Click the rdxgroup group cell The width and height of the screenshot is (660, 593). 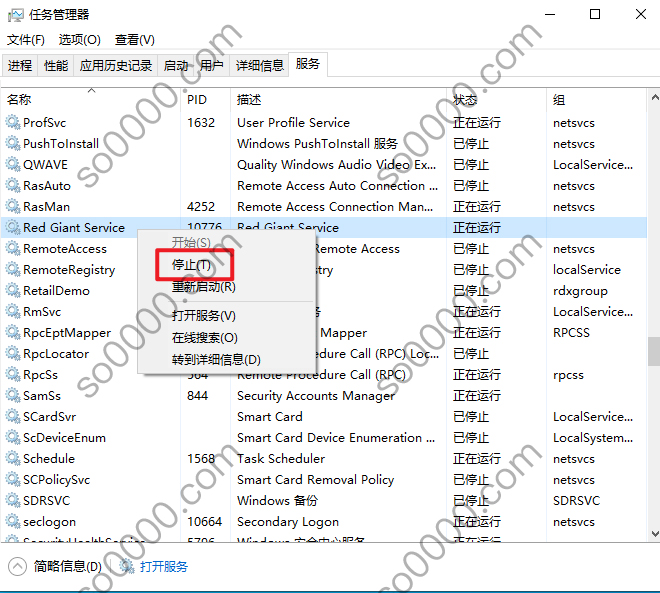(x=580, y=291)
